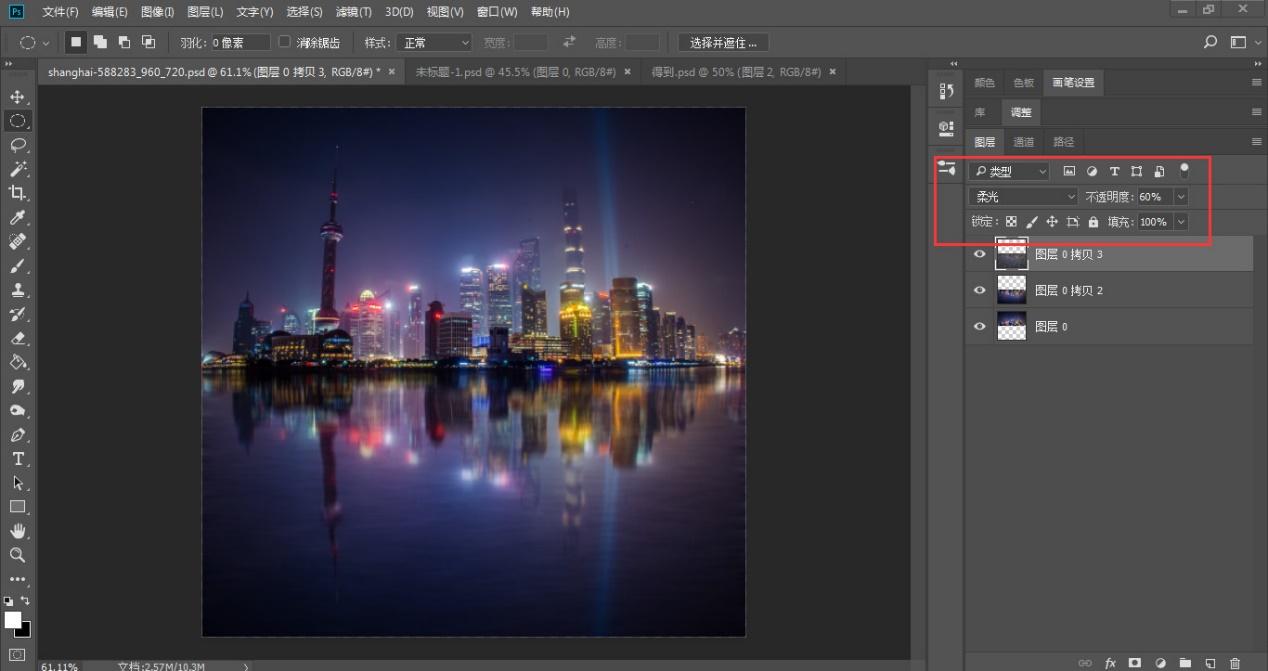This screenshot has height=671, width=1268.
Task: Open the 不透明度 opacity dropdown
Action: pyautogui.click(x=1180, y=196)
